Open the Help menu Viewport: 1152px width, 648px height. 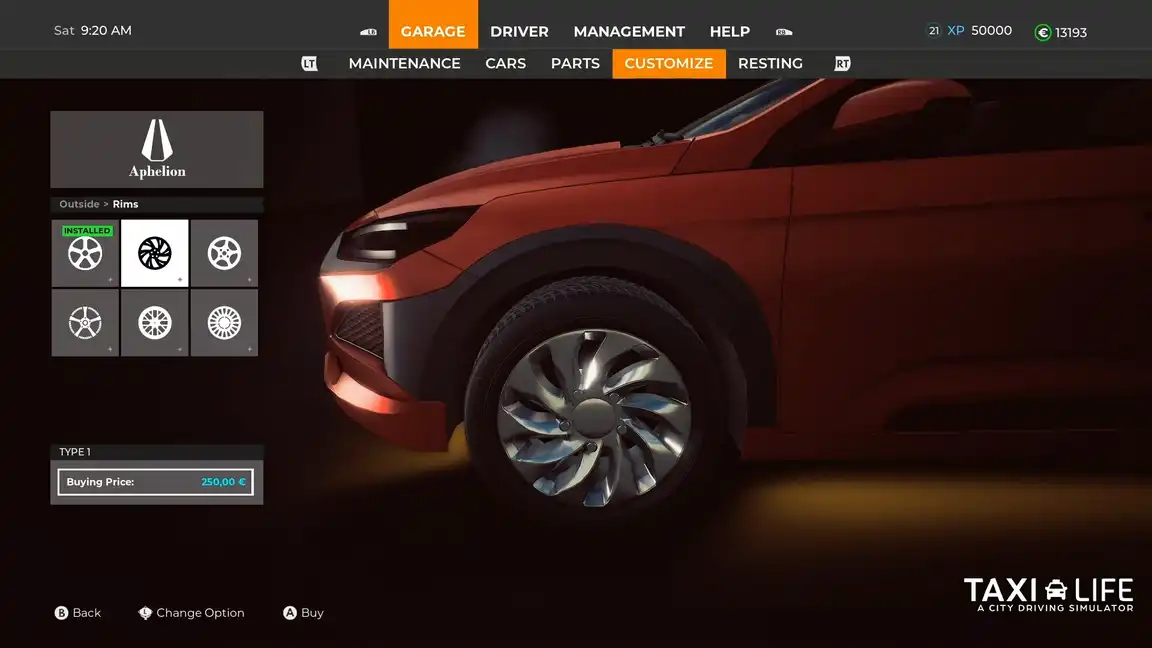point(729,31)
